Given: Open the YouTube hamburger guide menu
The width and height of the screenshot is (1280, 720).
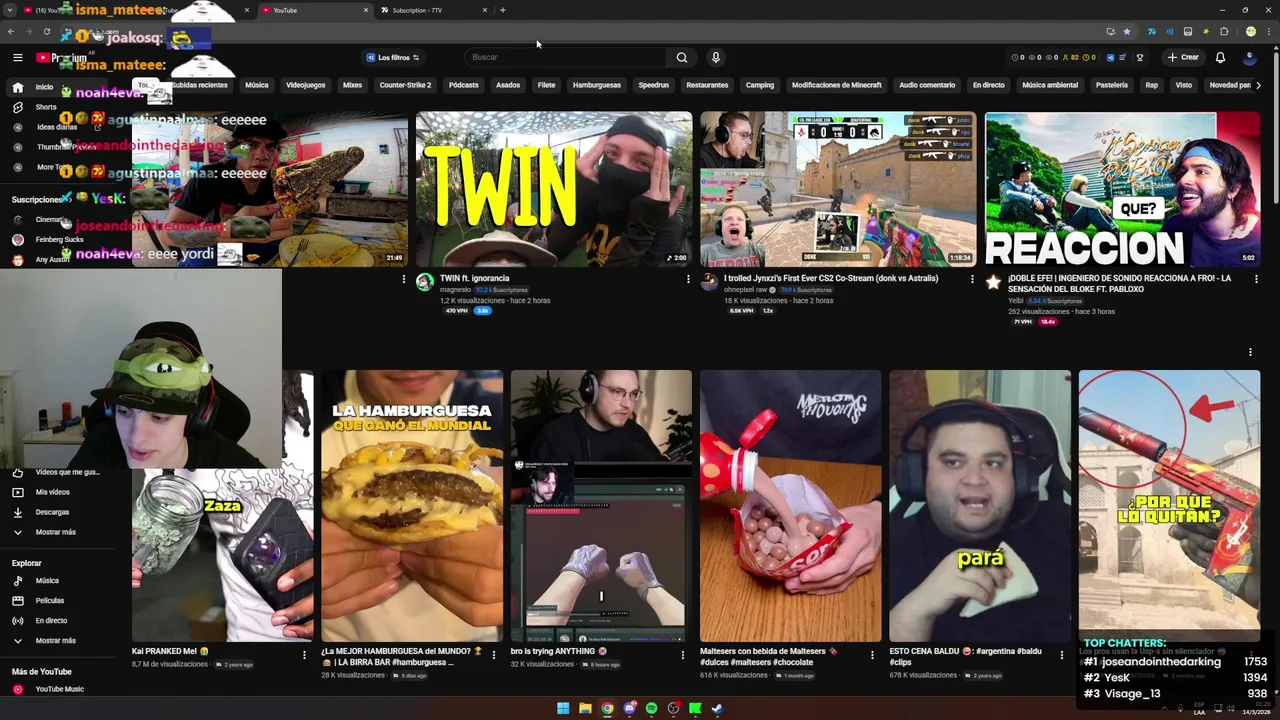Looking at the screenshot, I should click(x=17, y=57).
